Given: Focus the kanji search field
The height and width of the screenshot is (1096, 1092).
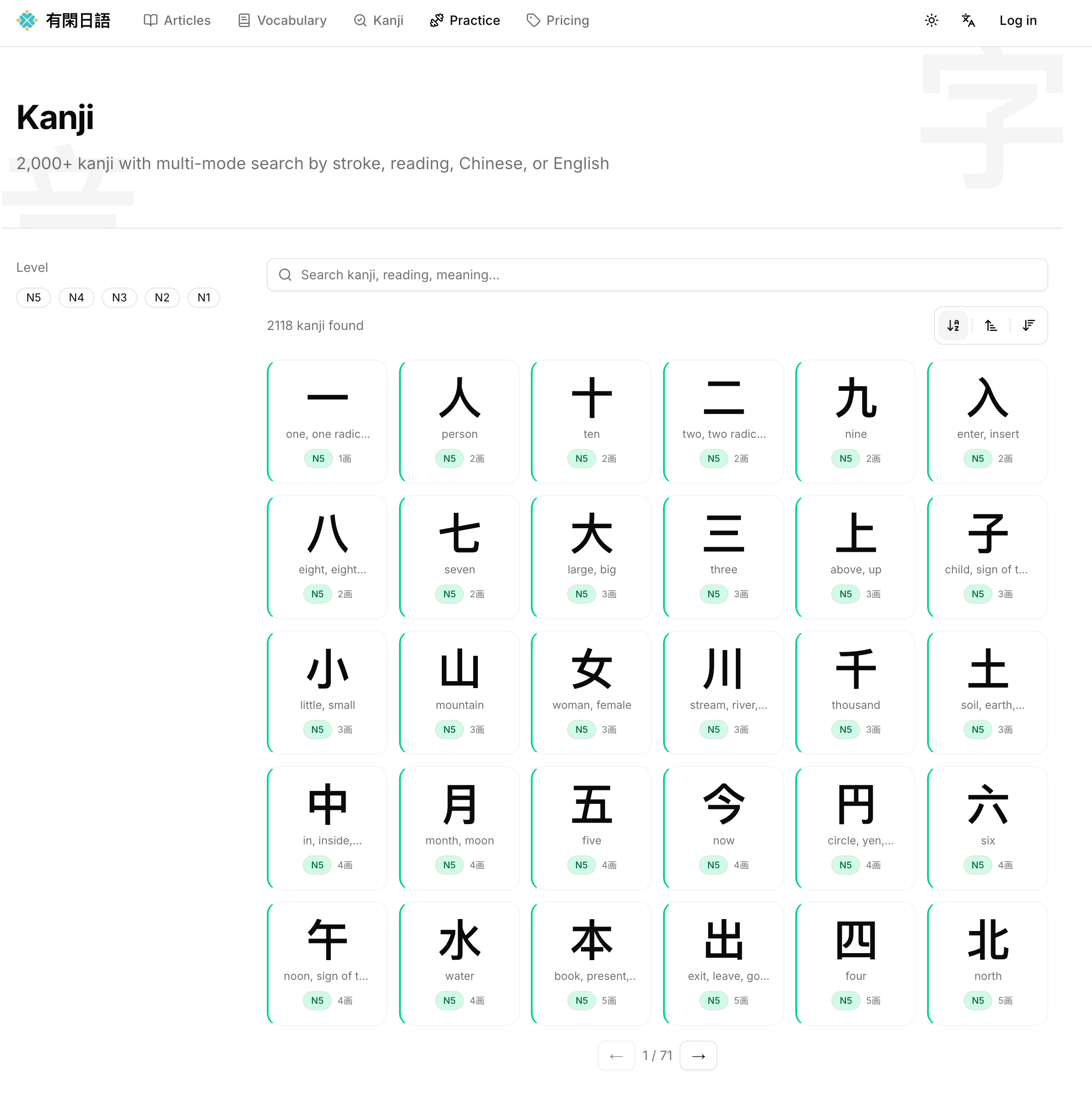Looking at the screenshot, I should point(657,275).
